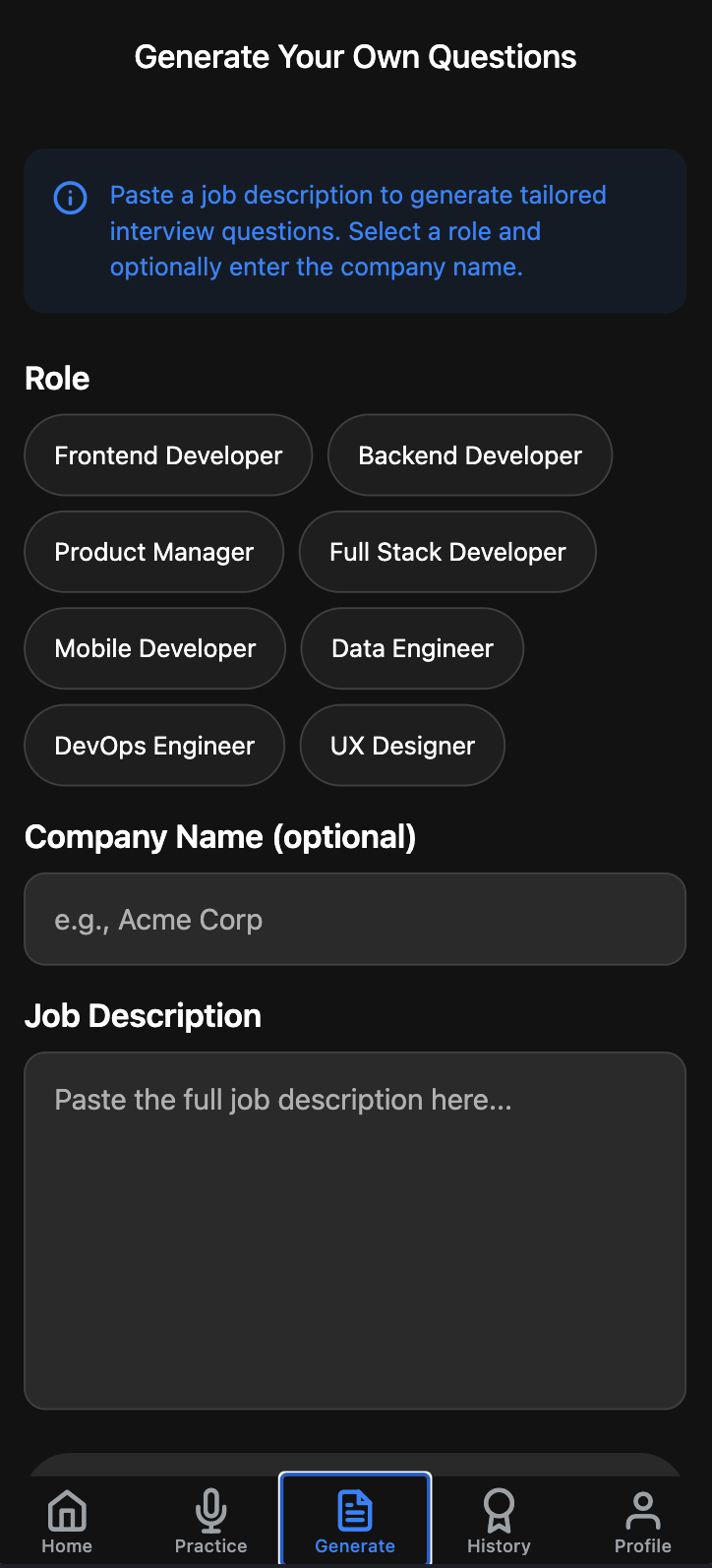The image size is (712, 1568).
Task: Toggle the Mobile Developer role chip
Action: click(155, 648)
